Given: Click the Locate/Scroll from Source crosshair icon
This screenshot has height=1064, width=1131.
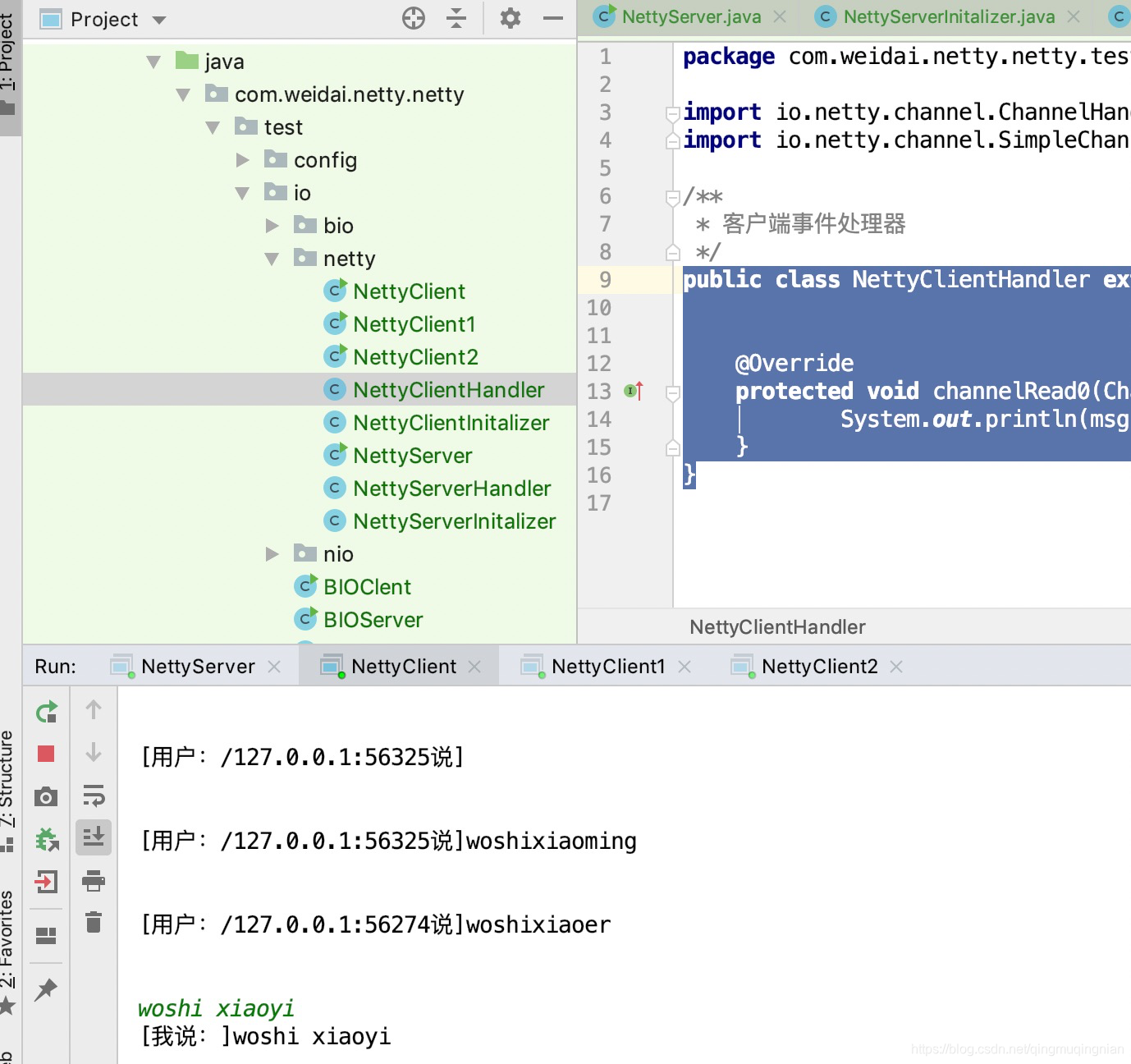Looking at the screenshot, I should pos(414,18).
